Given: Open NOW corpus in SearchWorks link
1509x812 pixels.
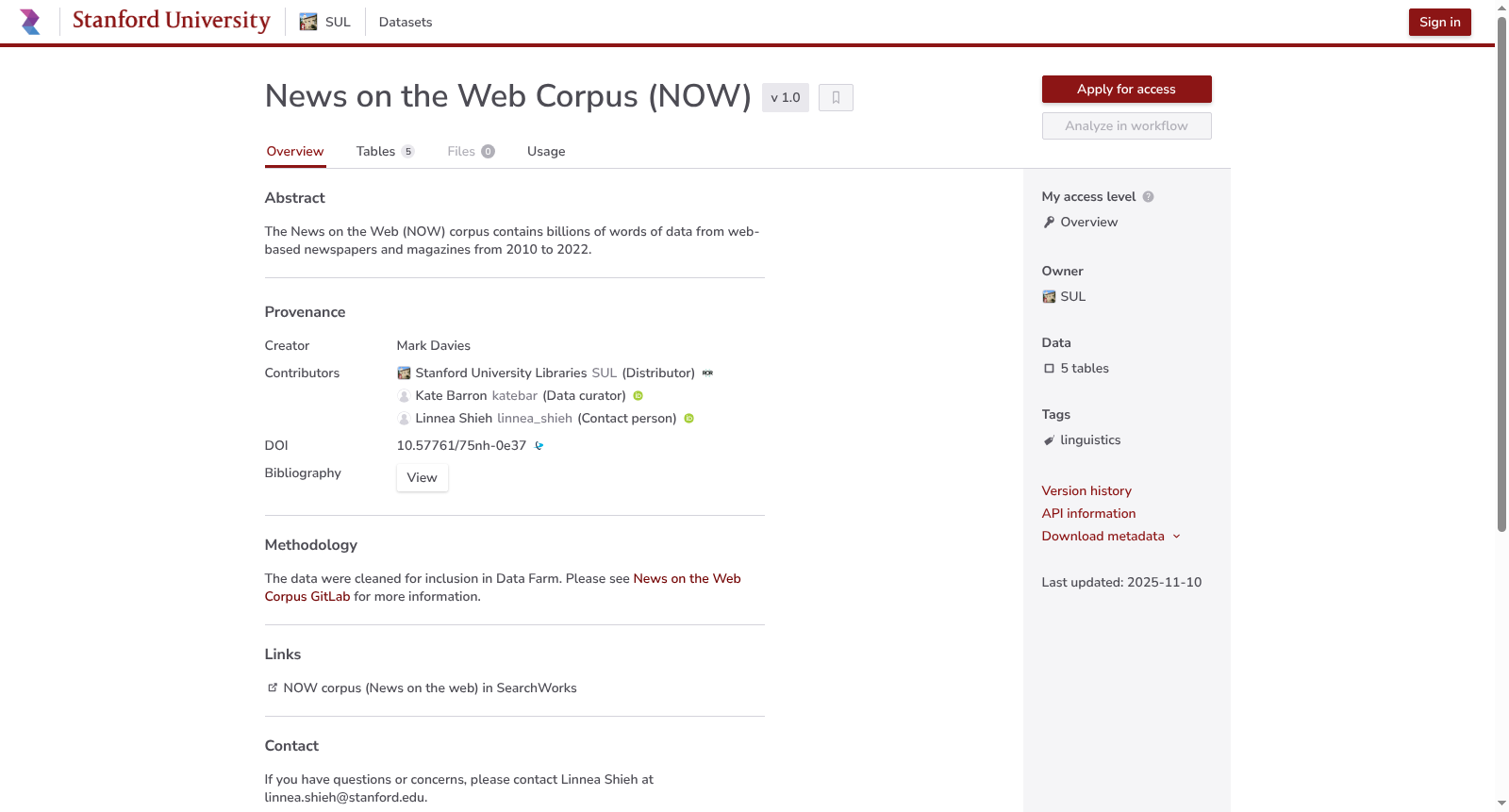Looking at the screenshot, I should coord(430,688).
